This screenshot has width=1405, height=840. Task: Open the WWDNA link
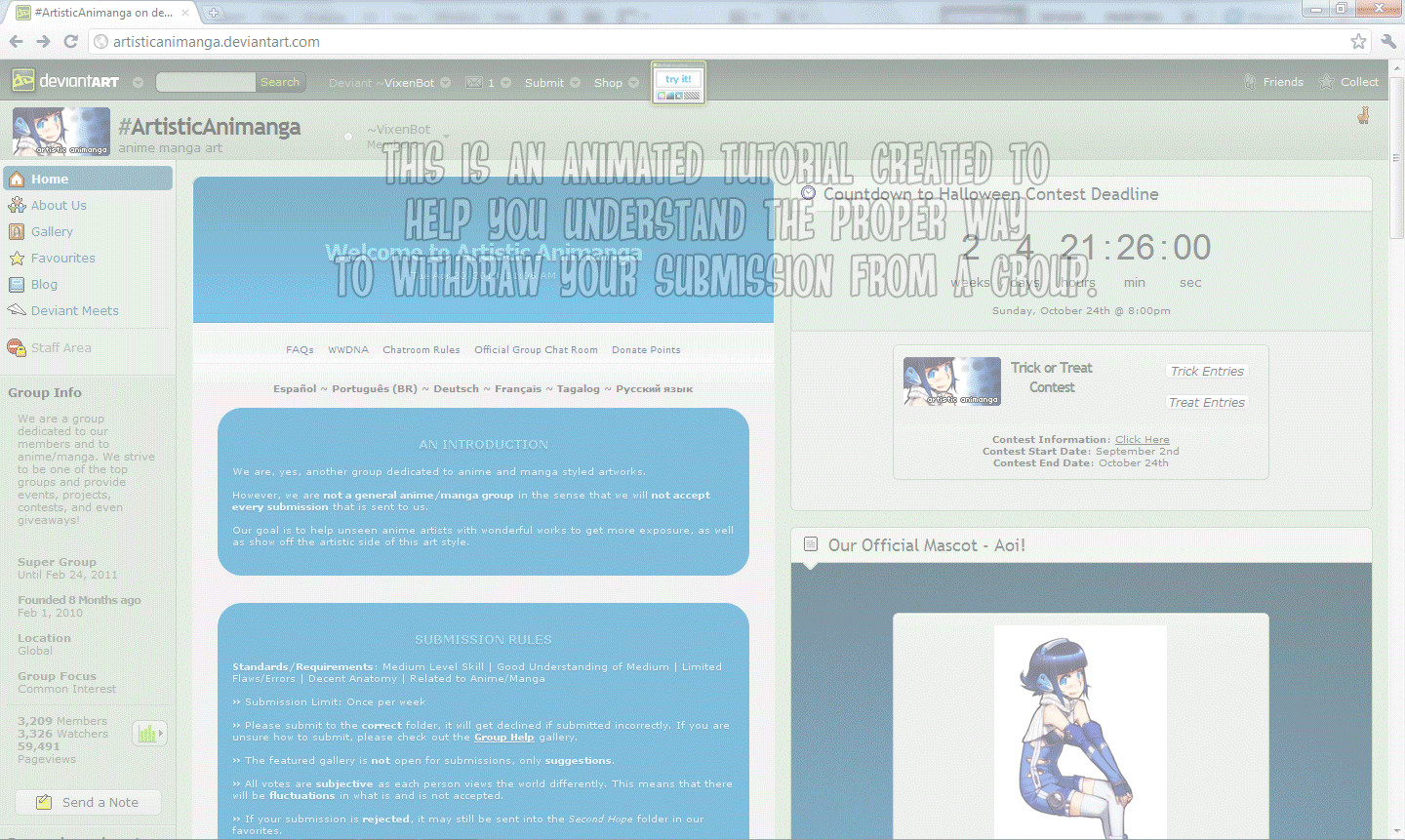click(348, 349)
